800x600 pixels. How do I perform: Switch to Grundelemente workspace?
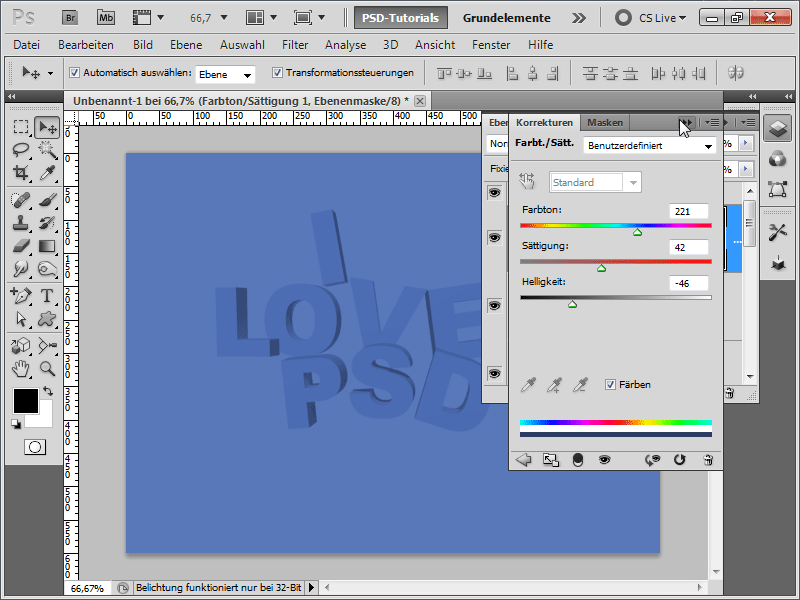(x=506, y=18)
